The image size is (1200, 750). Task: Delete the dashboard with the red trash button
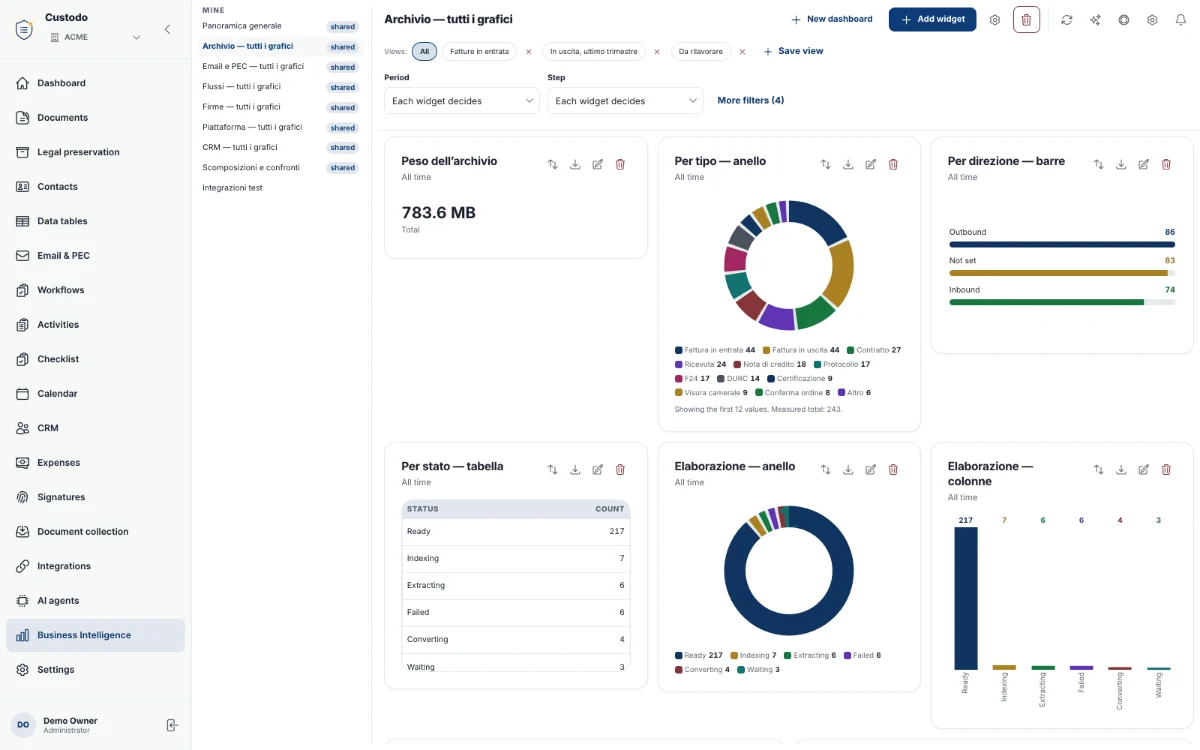[1026, 20]
